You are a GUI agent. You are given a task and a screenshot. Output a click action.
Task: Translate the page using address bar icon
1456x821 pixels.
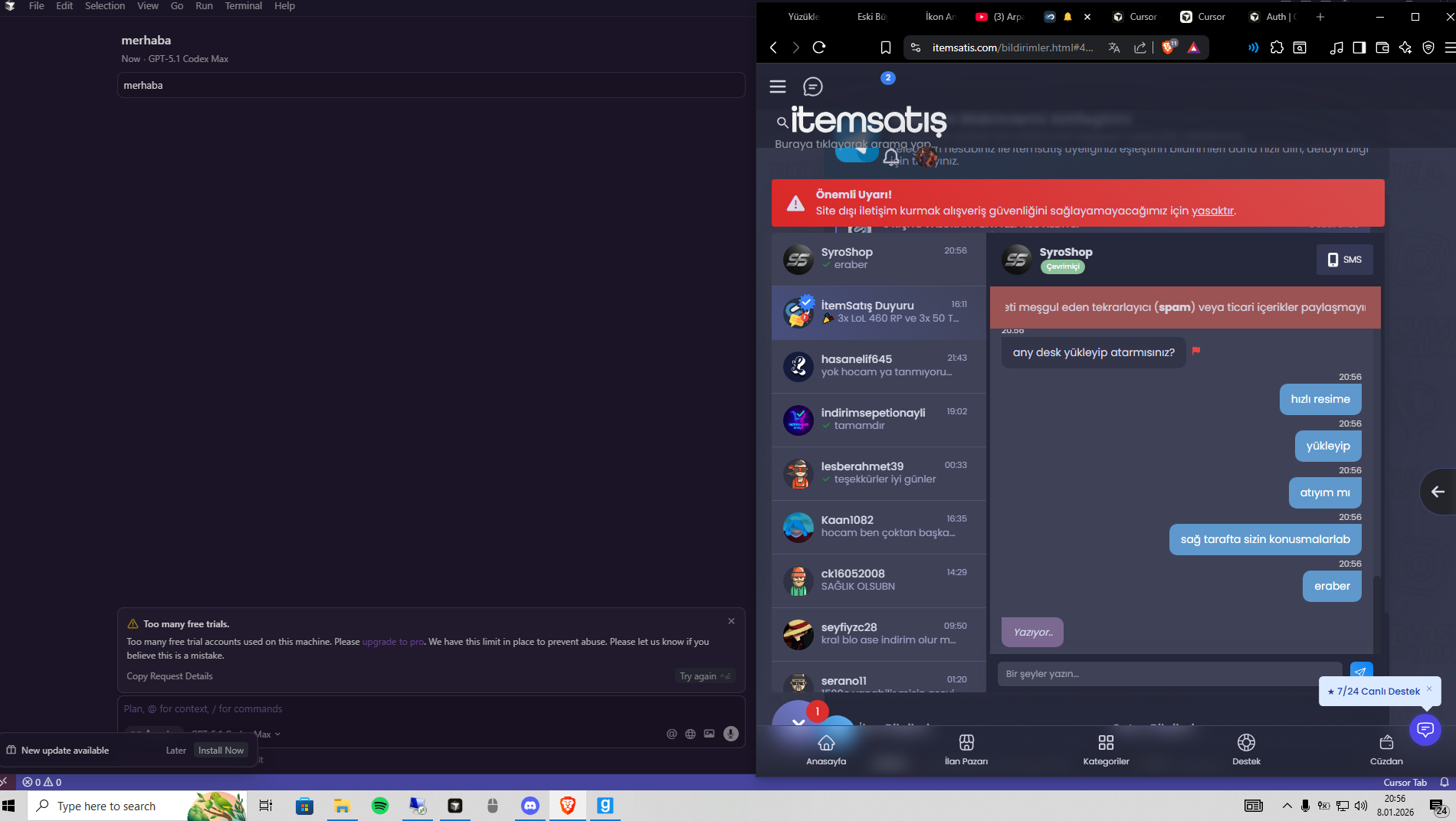(x=1114, y=47)
